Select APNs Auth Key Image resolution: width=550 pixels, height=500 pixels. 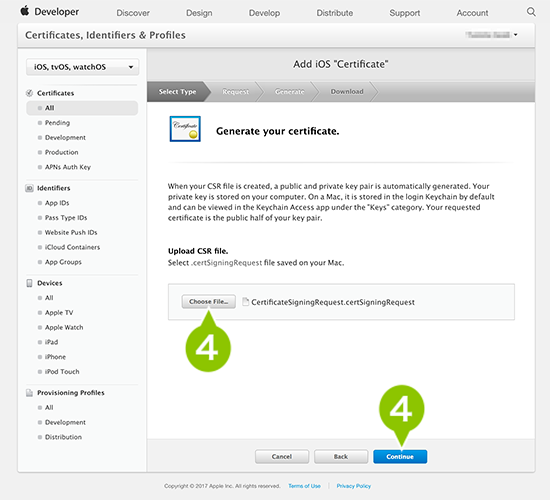pyautogui.click(x=68, y=167)
